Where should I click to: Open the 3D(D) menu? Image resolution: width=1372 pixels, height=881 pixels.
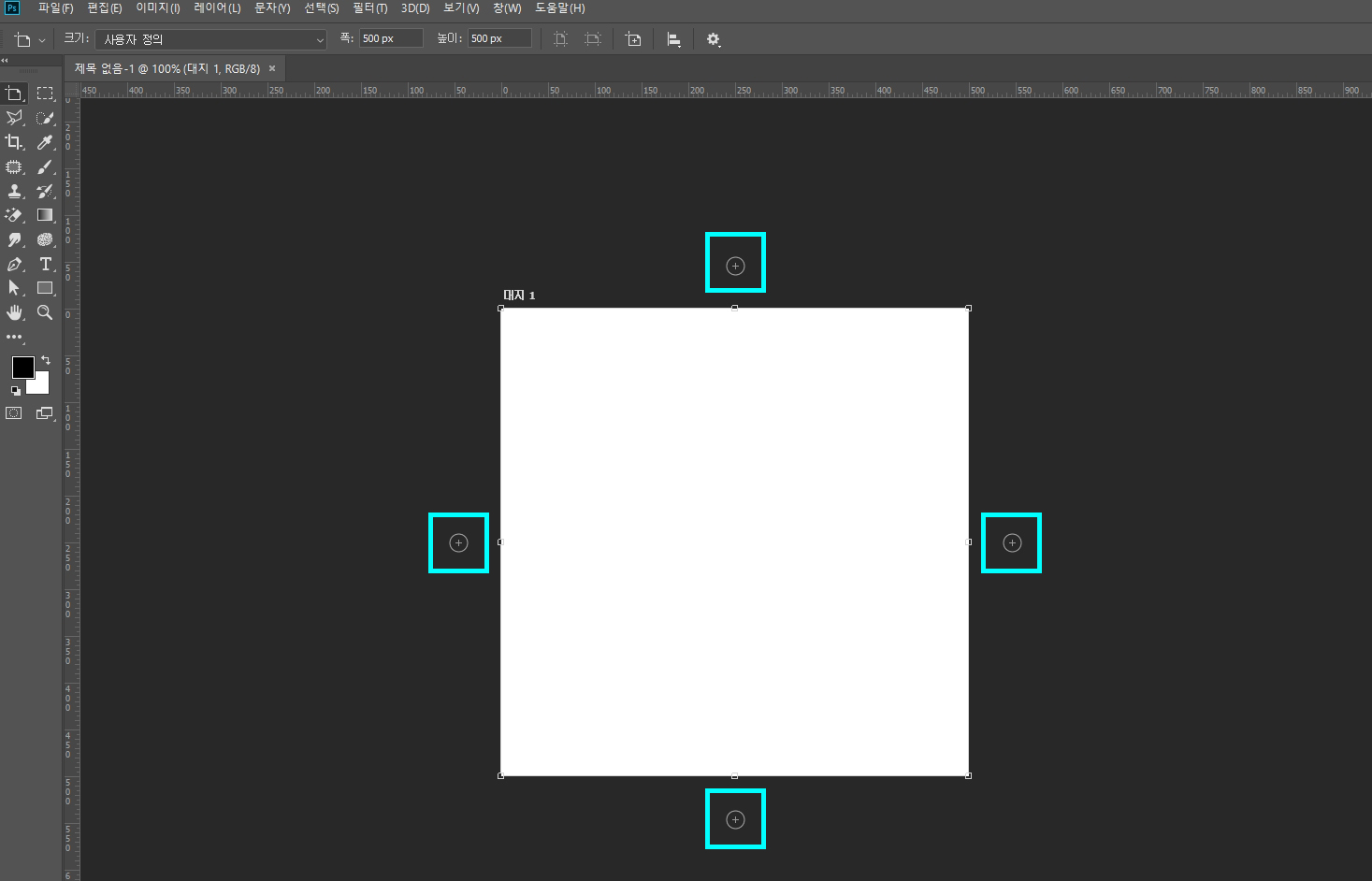point(415,8)
